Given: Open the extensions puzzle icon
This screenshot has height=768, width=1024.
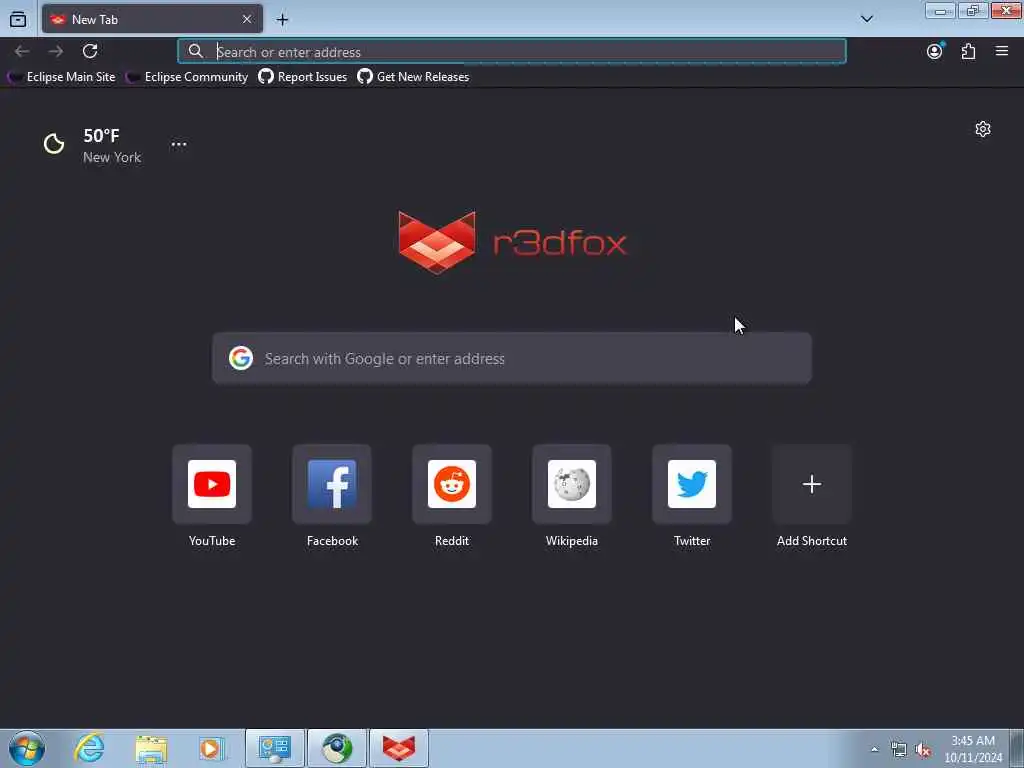Looking at the screenshot, I should point(968,51).
